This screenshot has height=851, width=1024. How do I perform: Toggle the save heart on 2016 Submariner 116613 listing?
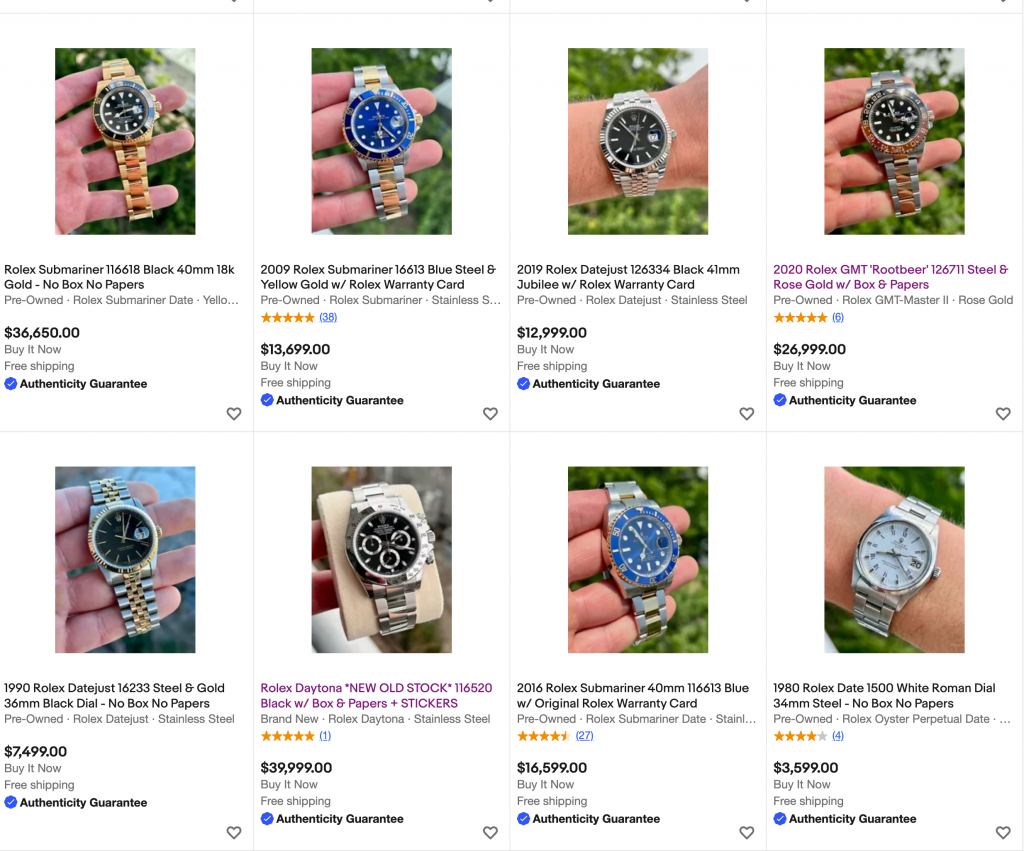(746, 832)
